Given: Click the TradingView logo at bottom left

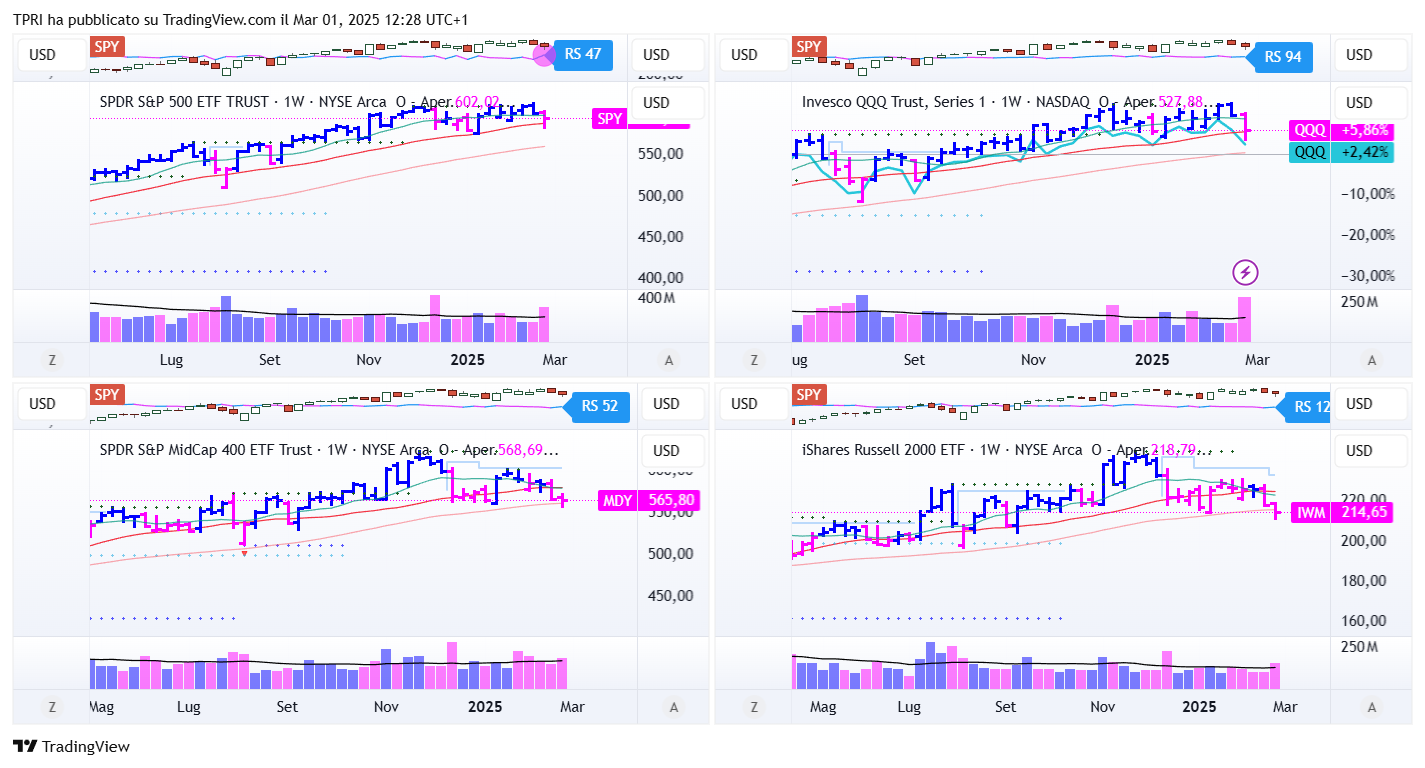Looking at the screenshot, I should click(x=71, y=746).
